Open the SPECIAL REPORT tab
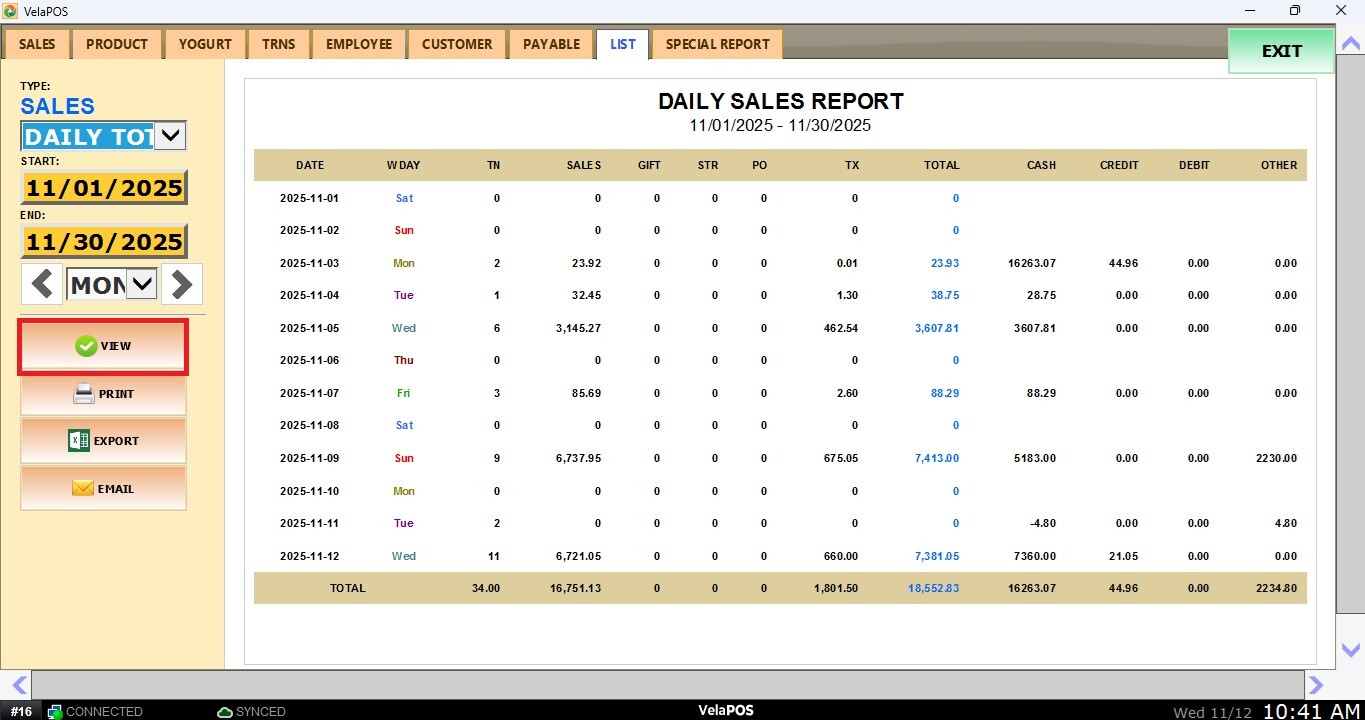Image resolution: width=1365 pixels, height=720 pixels. pyautogui.click(x=717, y=44)
